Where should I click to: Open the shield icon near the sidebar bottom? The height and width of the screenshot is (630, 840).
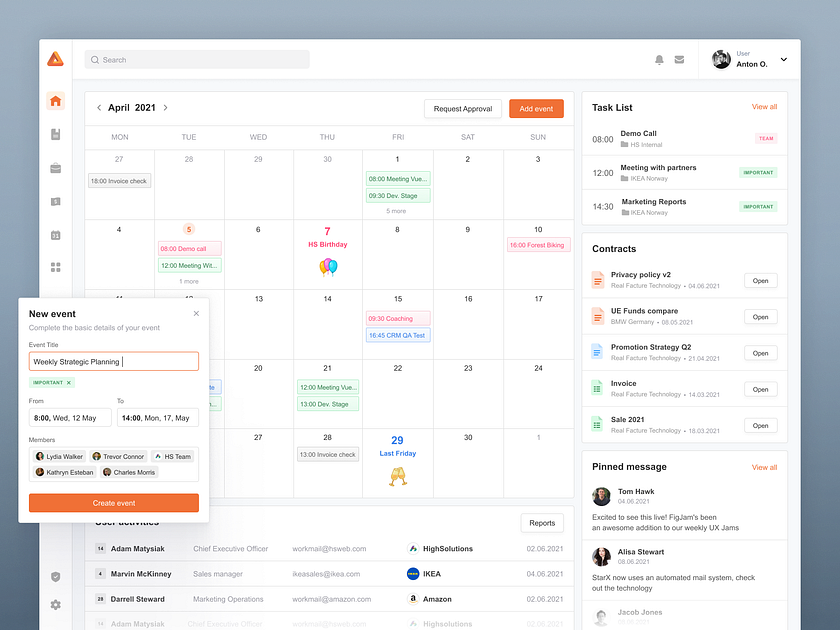coord(56,577)
